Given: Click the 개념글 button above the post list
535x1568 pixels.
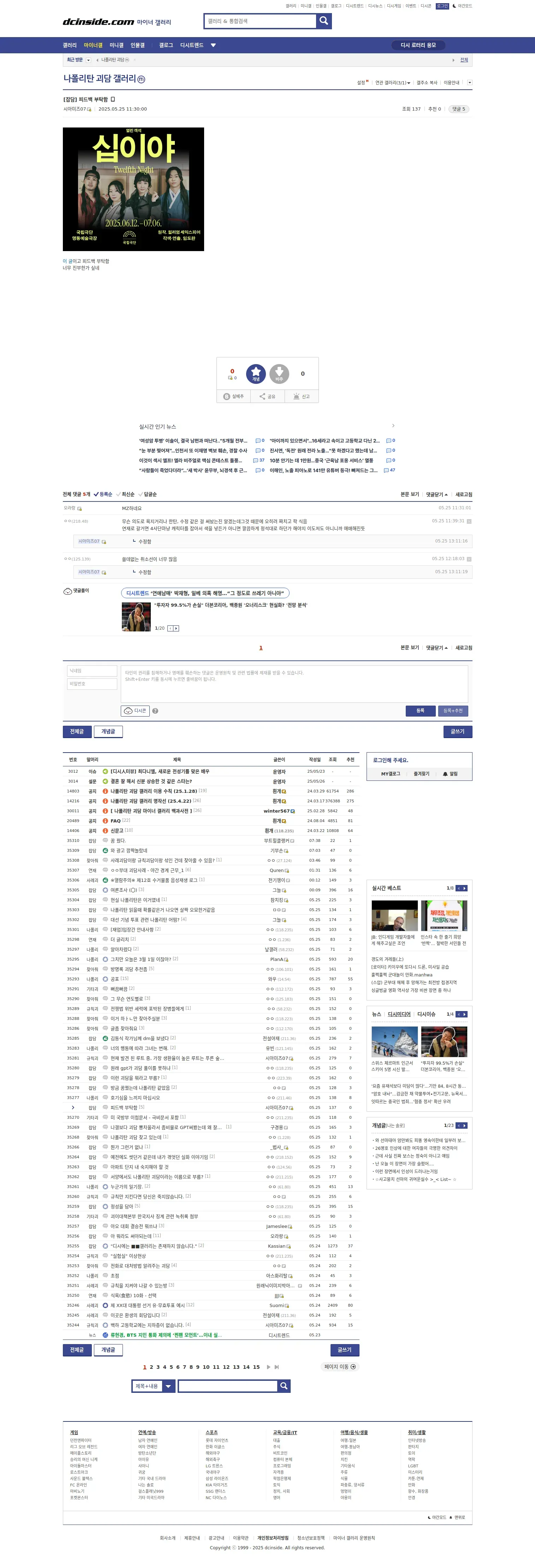Looking at the screenshot, I should [x=108, y=731].
